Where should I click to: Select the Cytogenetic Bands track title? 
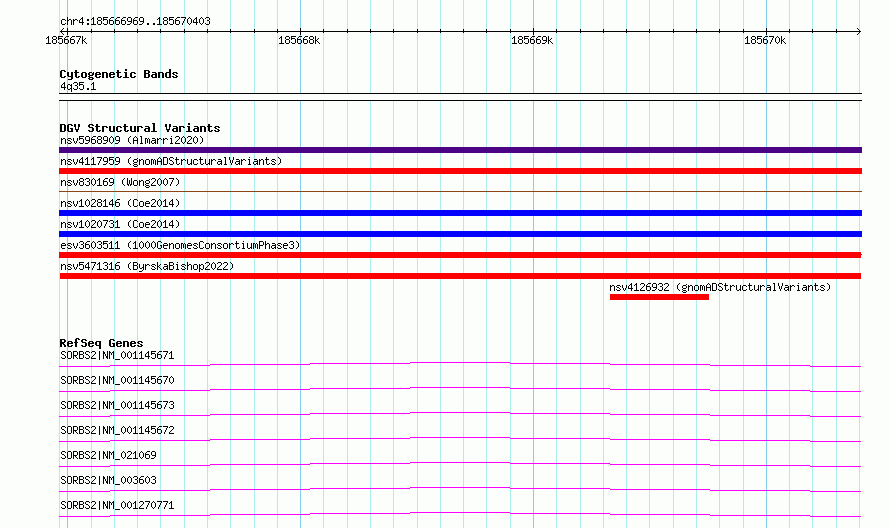[119, 74]
